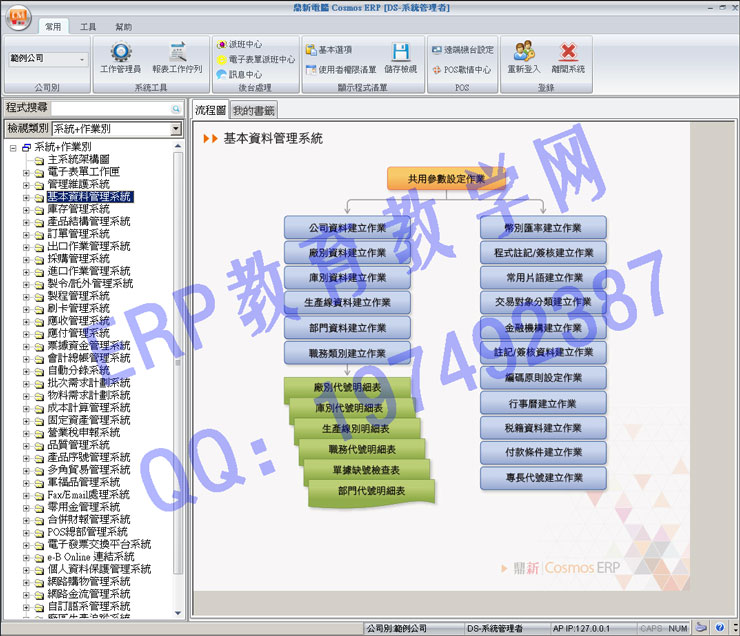
Task: Switch to the 我的書籤 tab
Action: pyautogui.click(x=253, y=111)
